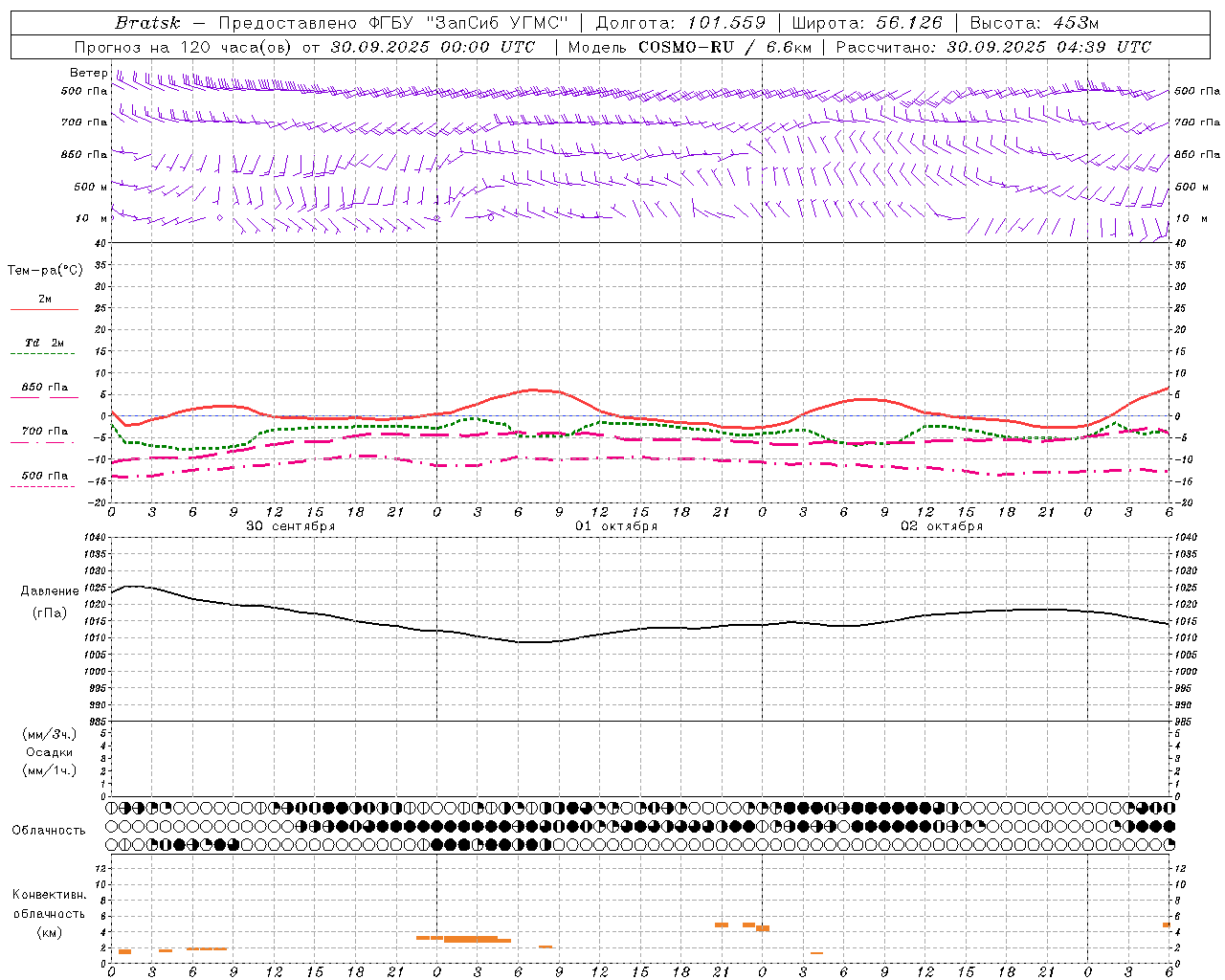Click "Прогноз на 120 часа(ов)" text
1225x980 pixels.
click(x=186, y=47)
